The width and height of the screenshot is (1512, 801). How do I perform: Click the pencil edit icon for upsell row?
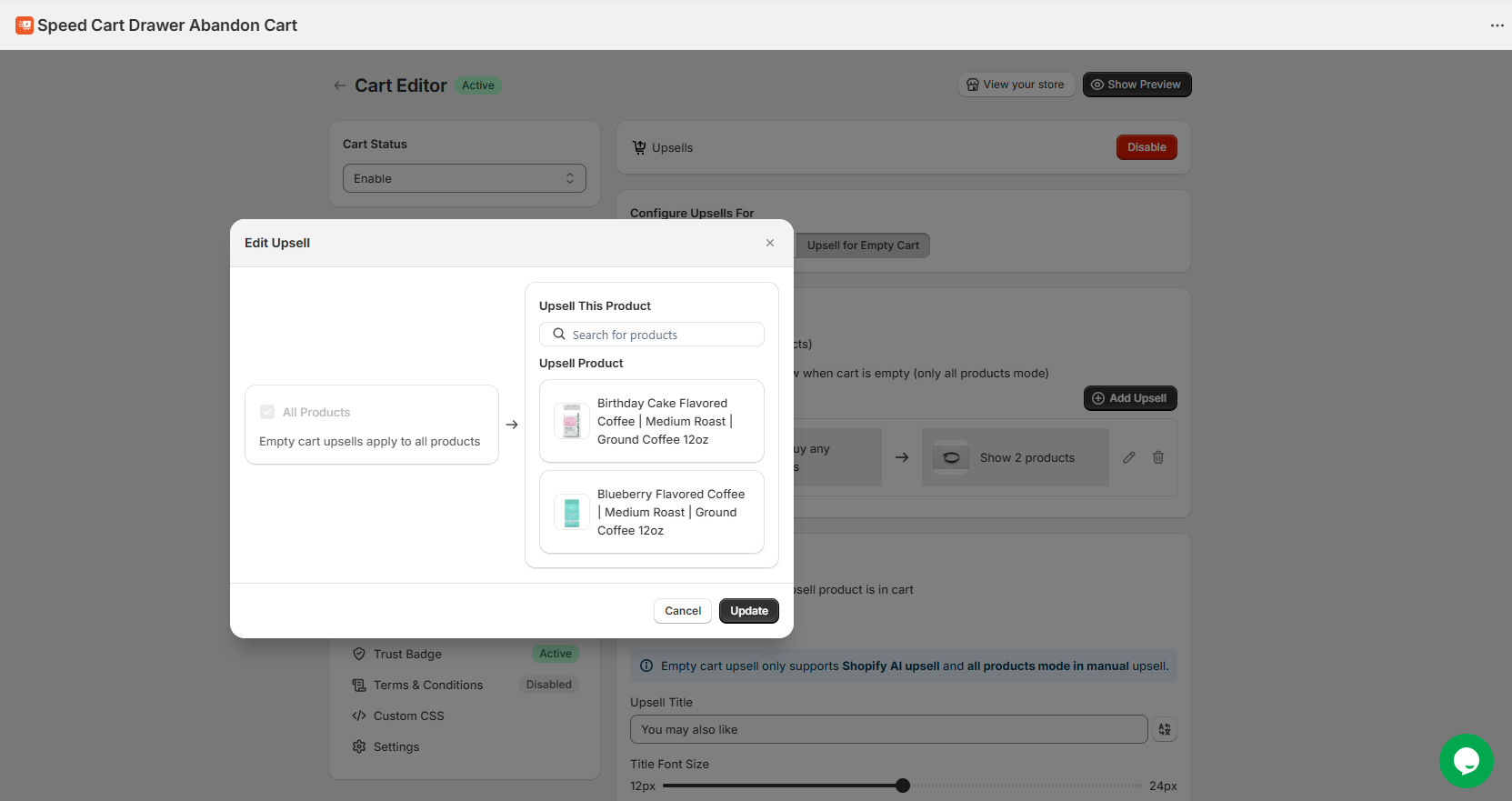click(1129, 457)
